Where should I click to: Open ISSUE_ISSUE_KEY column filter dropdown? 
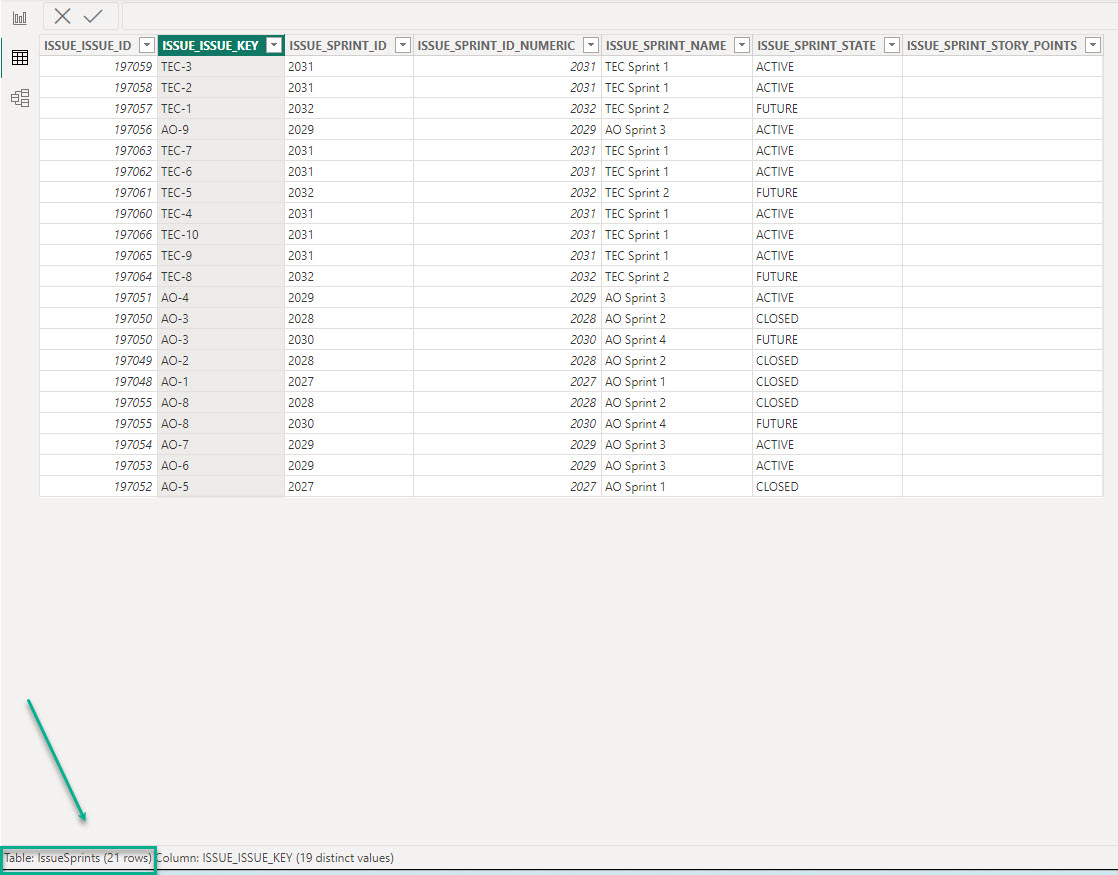point(273,45)
